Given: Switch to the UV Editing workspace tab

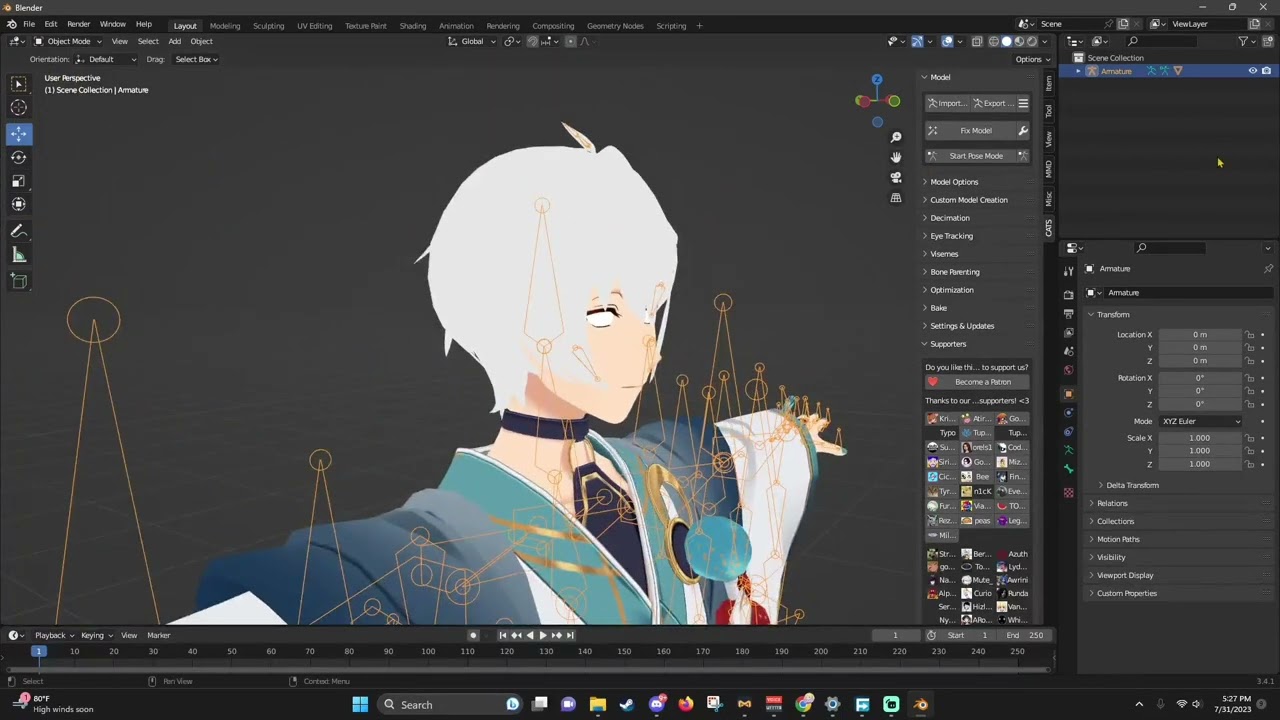Looking at the screenshot, I should (314, 25).
